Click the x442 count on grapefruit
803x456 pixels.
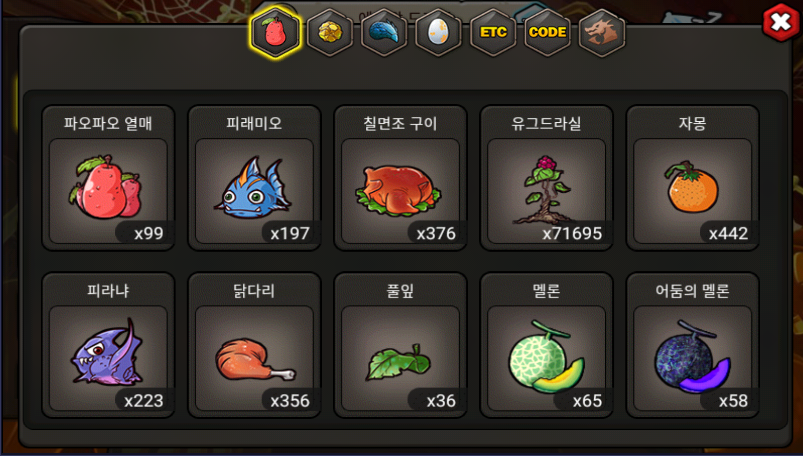pyautogui.click(x=728, y=234)
